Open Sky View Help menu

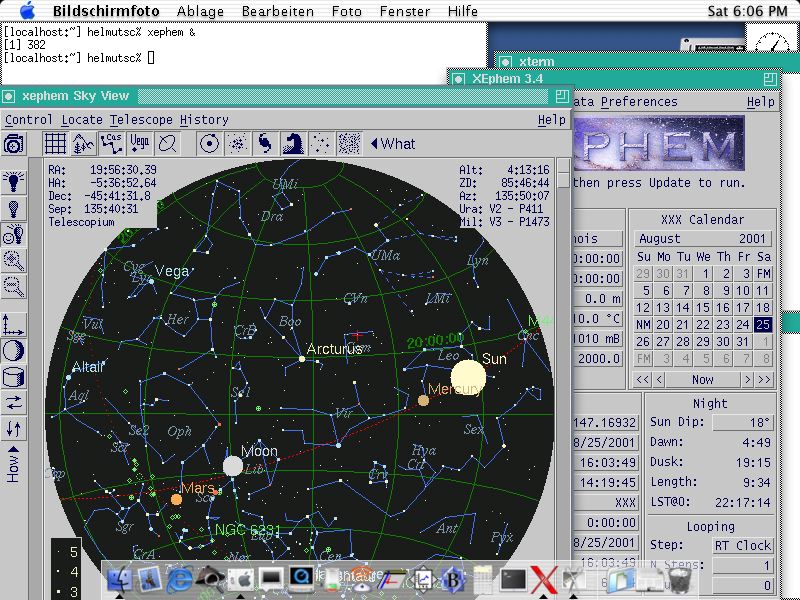[552, 120]
